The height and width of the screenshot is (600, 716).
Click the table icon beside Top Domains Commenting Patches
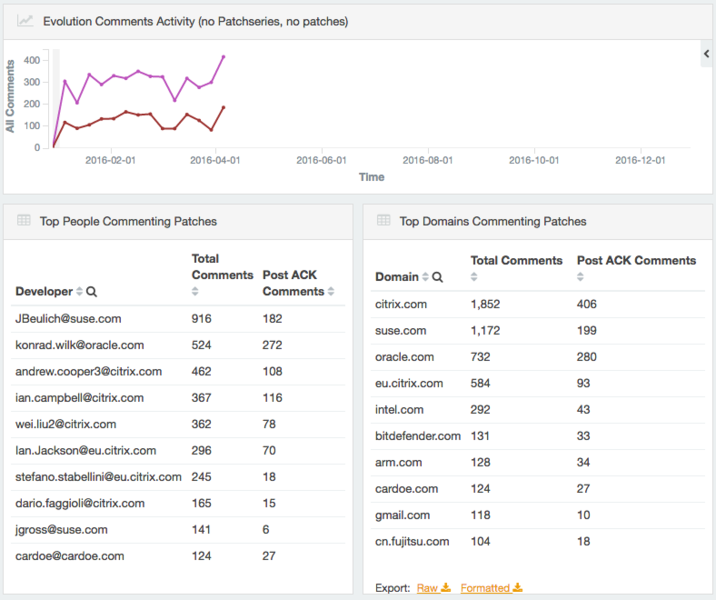point(382,221)
